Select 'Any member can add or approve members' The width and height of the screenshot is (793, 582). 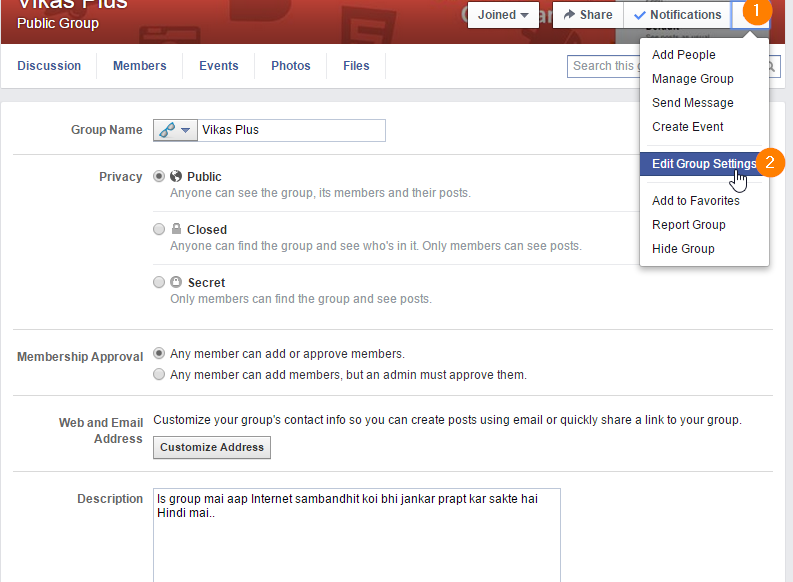coord(159,353)
